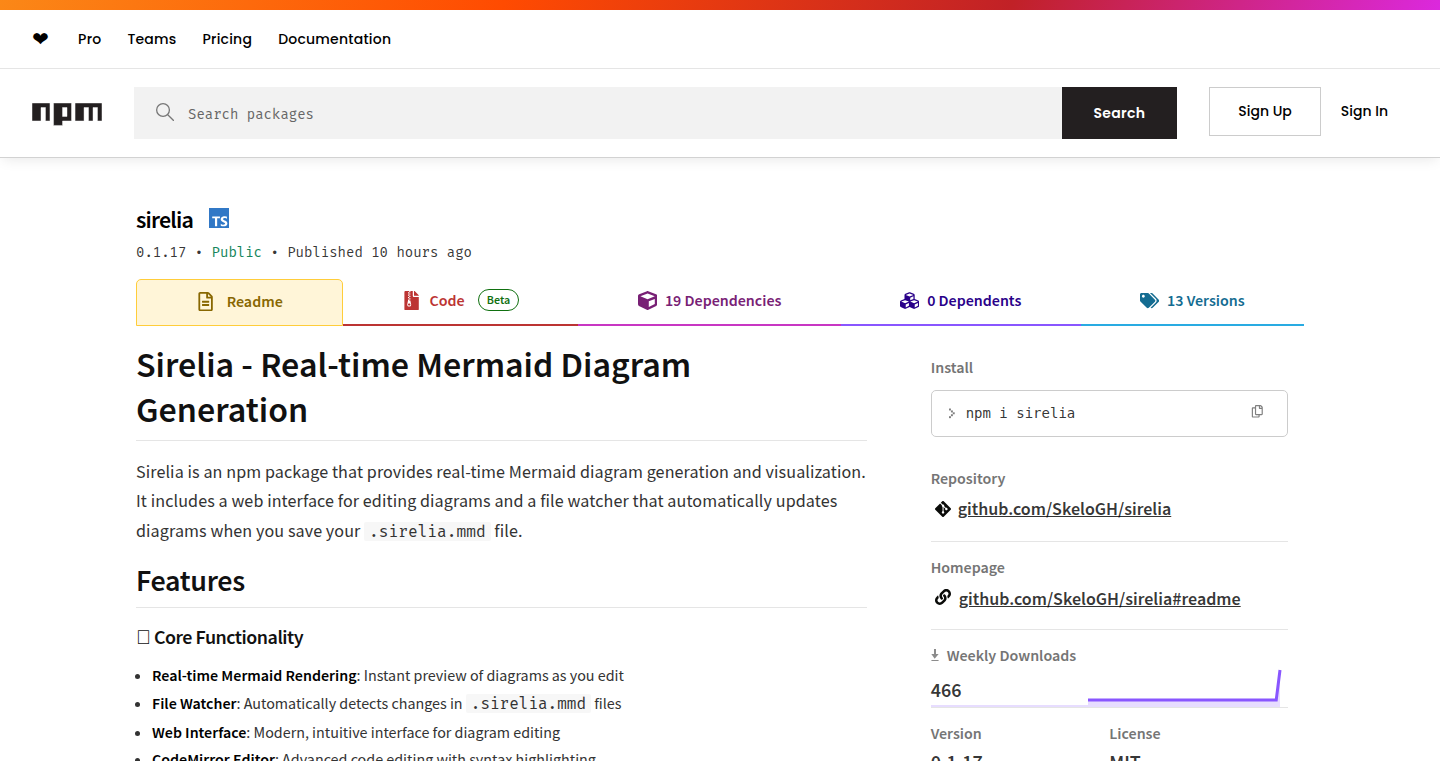The width and height of the screenshot is (1440, 761).
Task: Click the download arrow icon by Weekly Downloads
Action: (935, 655)
